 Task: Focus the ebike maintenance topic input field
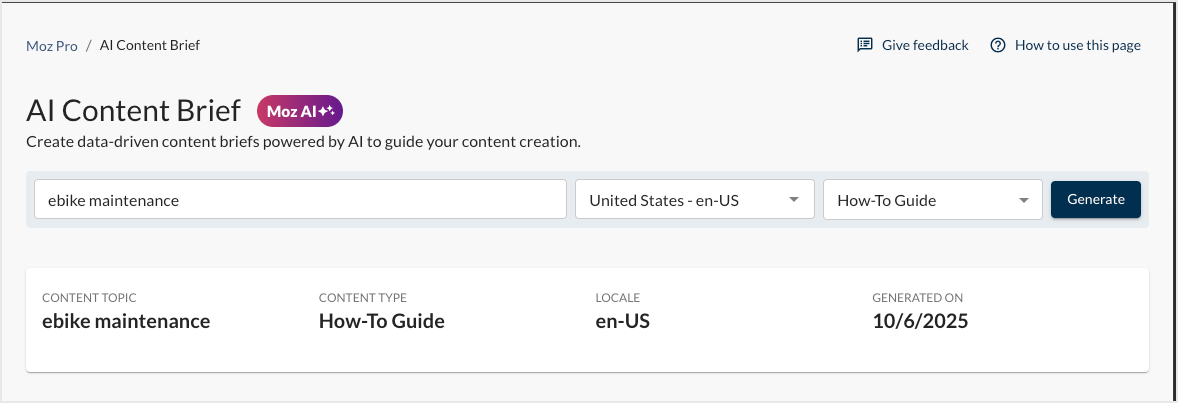point(300,200)
